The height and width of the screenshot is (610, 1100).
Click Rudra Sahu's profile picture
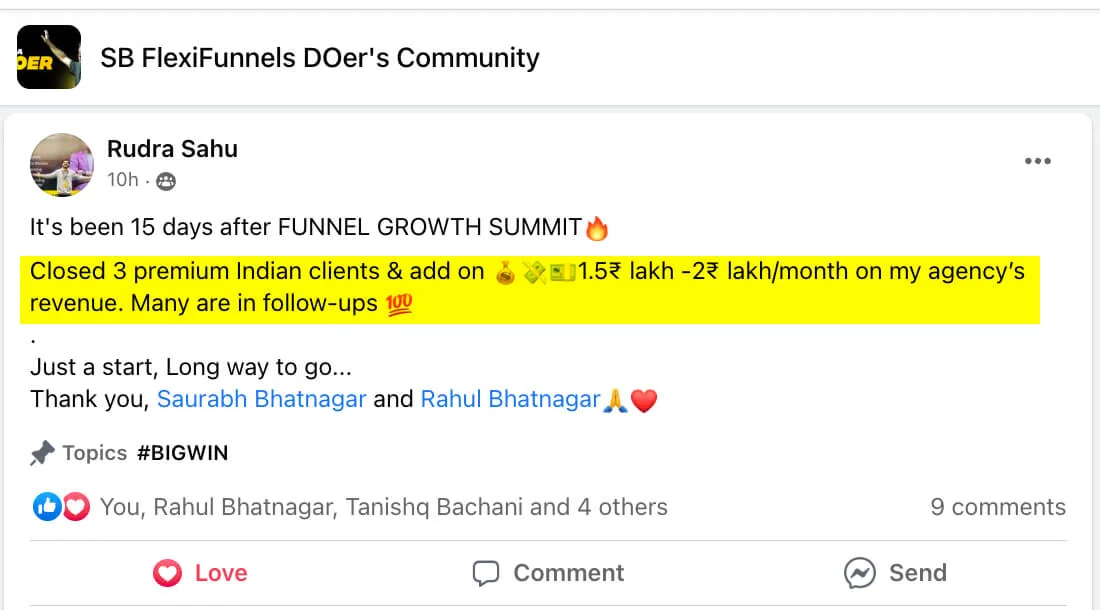62,164
